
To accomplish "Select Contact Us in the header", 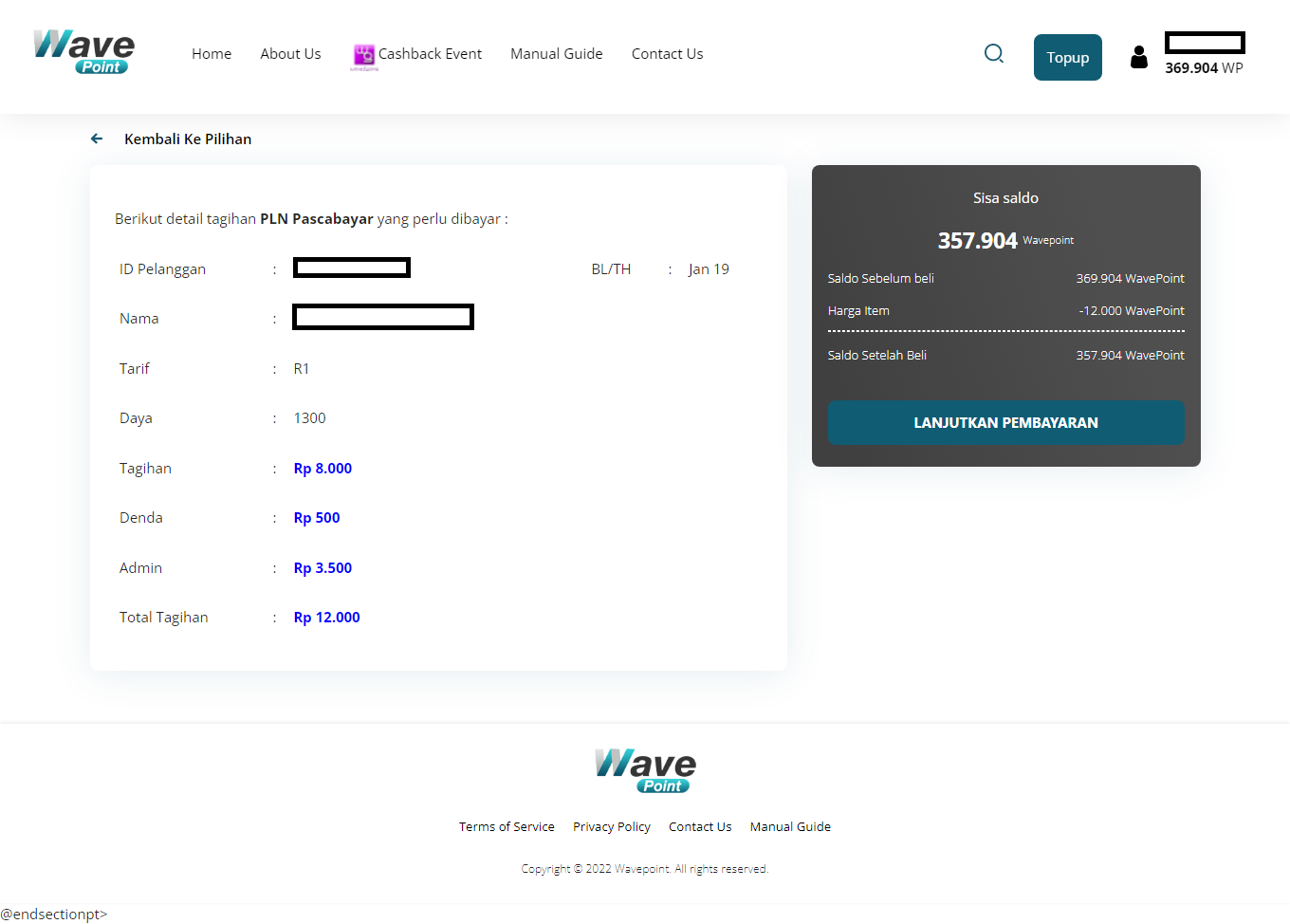I will 667,54.
